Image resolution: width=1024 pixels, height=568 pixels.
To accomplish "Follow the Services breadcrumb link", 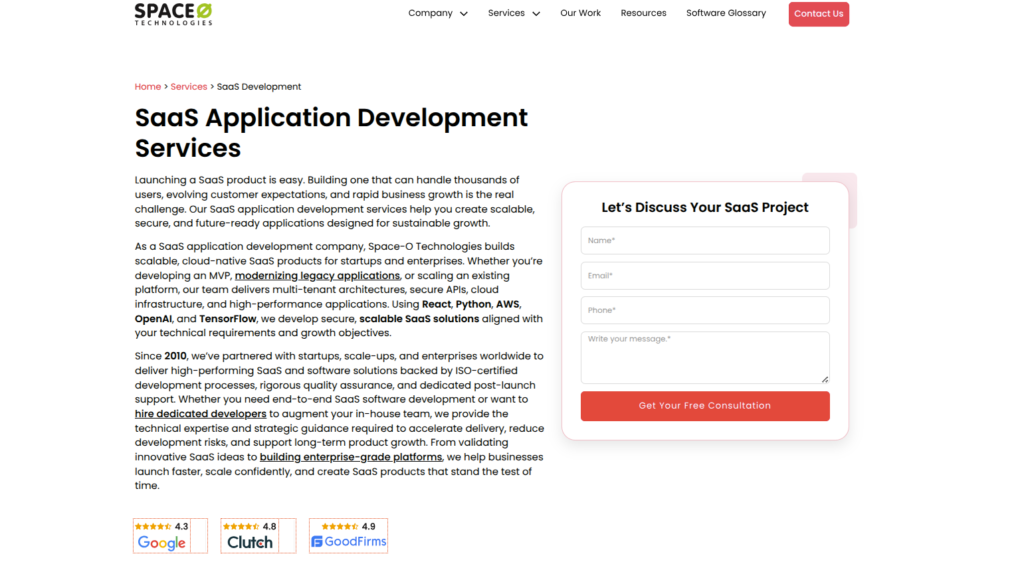I will (189, 87).
